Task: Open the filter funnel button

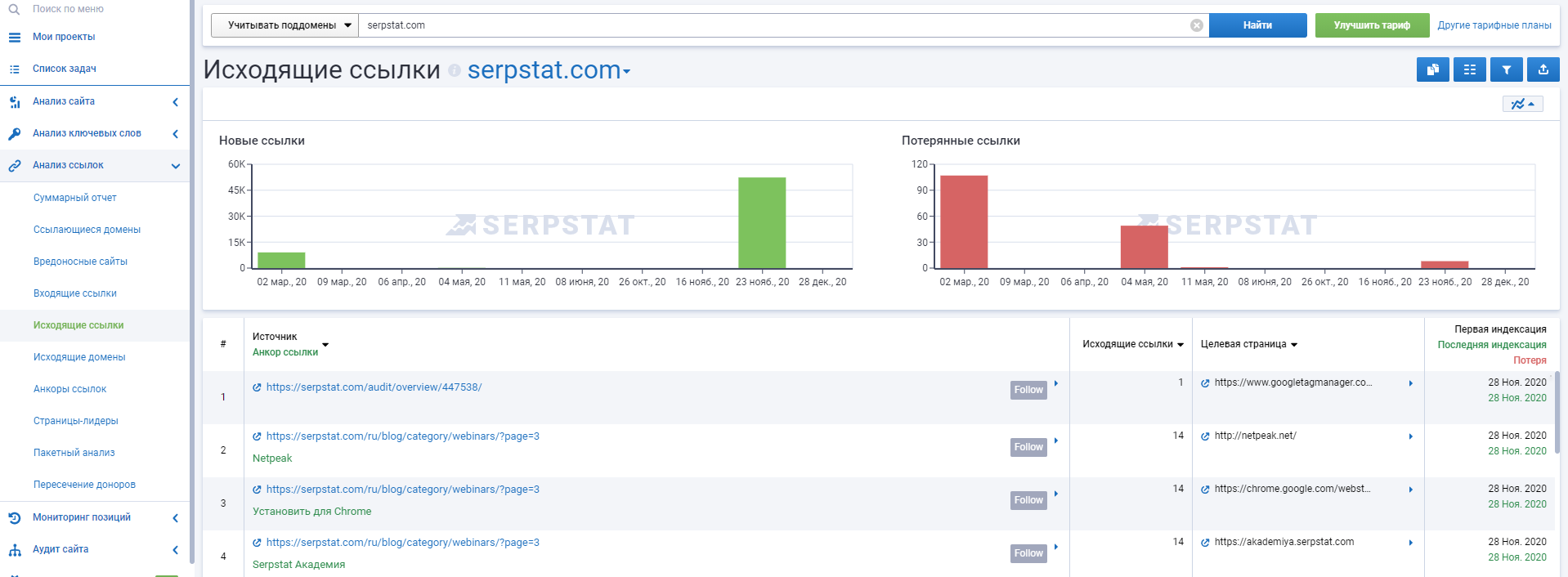Action: click(x=1507, y=69)
